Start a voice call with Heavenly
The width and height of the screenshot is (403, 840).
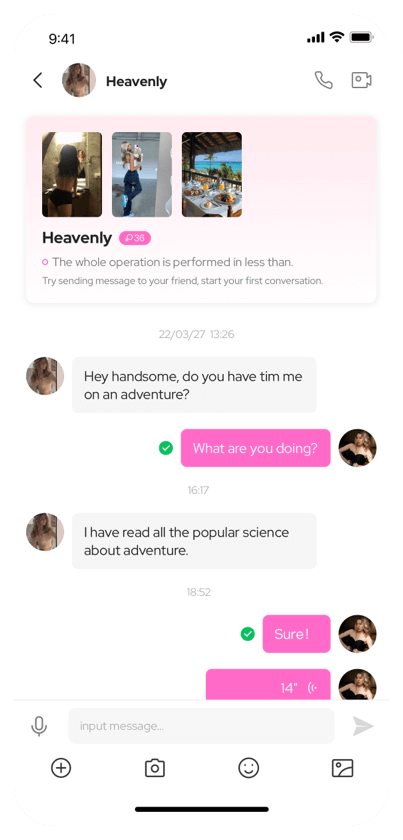coord(323,80)
